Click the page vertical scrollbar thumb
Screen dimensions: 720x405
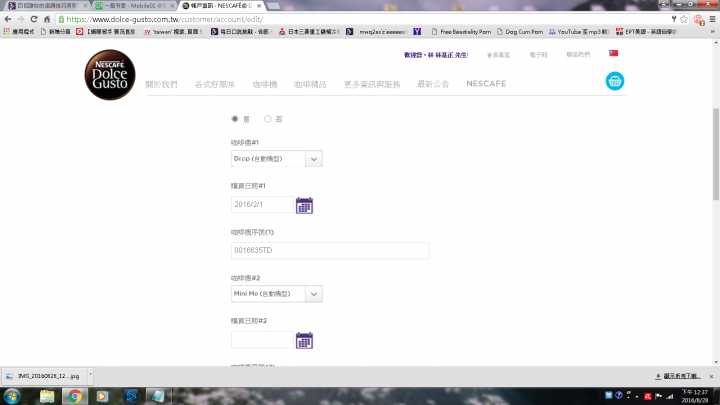(x=716, y=154)
